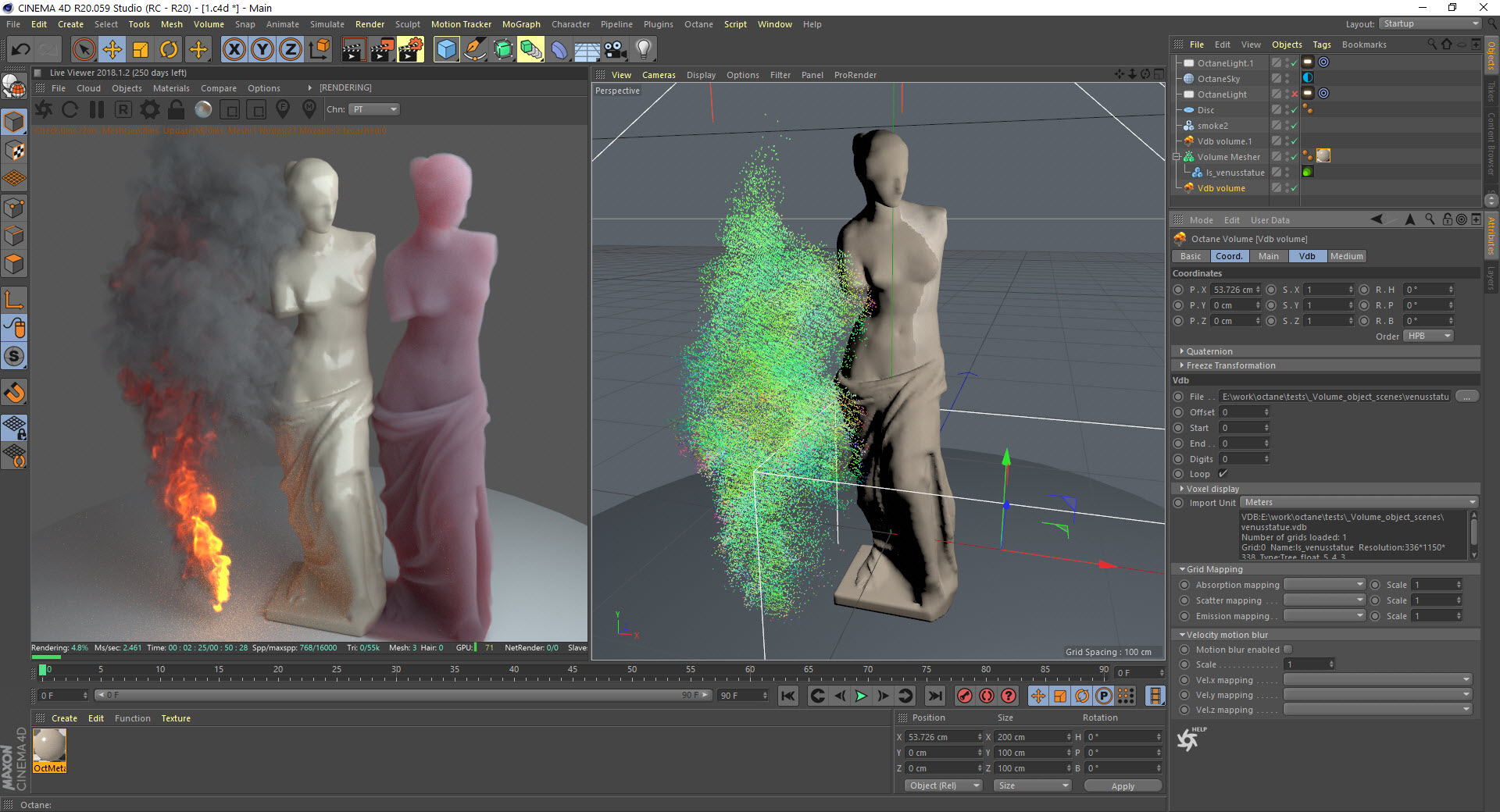Click the Render View clapperboard icon
The image size is (1500, 812).
click(x=353, y=50)
